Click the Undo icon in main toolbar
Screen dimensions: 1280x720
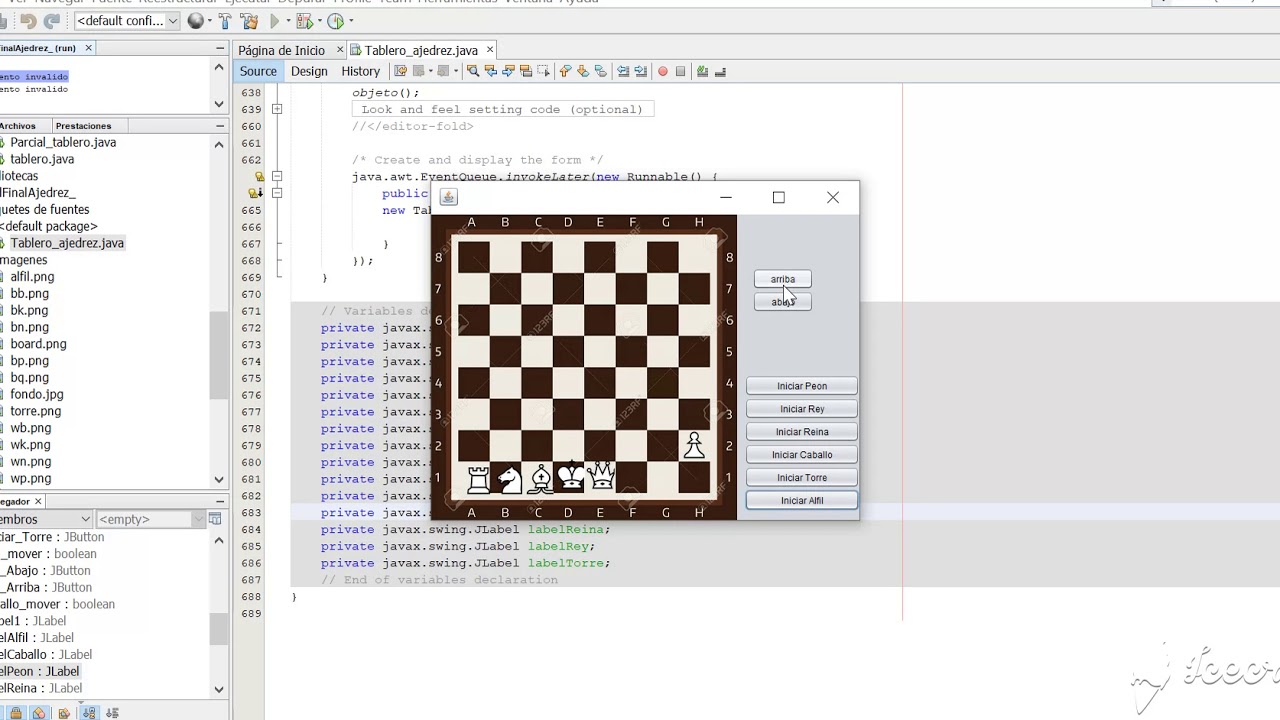[29, 21]
